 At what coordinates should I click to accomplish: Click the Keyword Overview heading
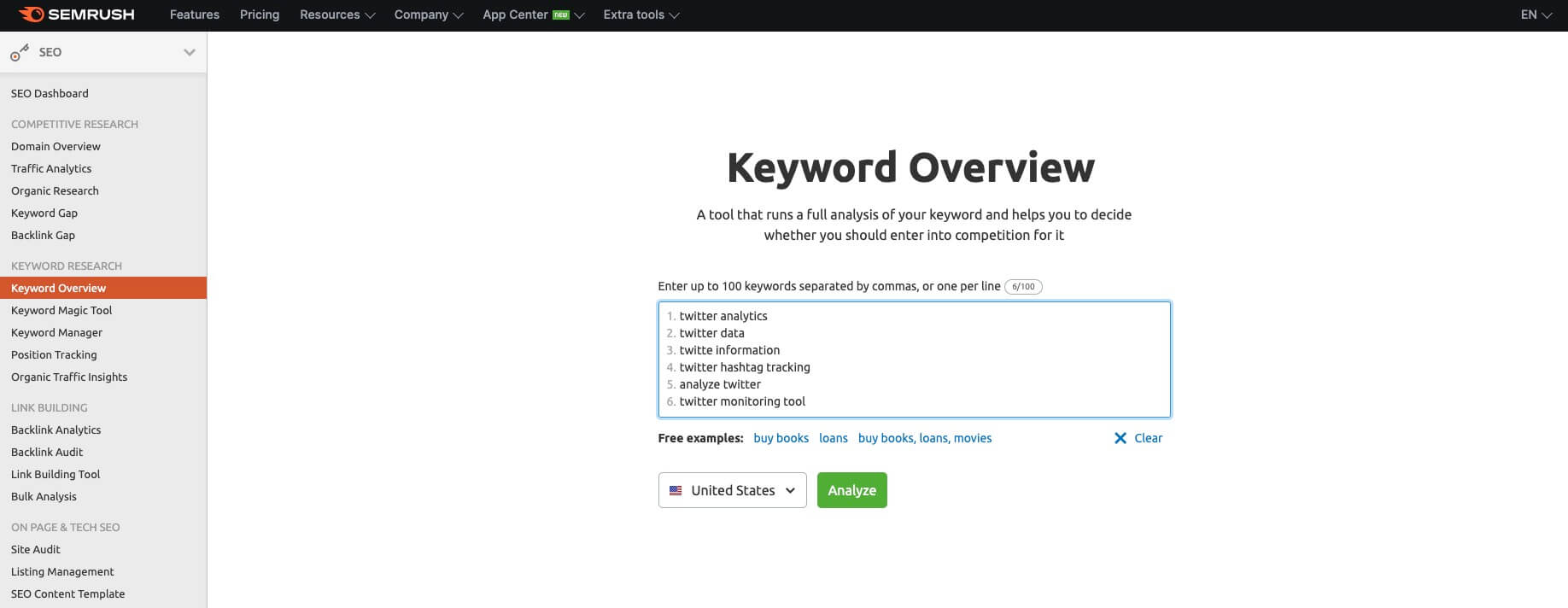(x=910, y=167)
